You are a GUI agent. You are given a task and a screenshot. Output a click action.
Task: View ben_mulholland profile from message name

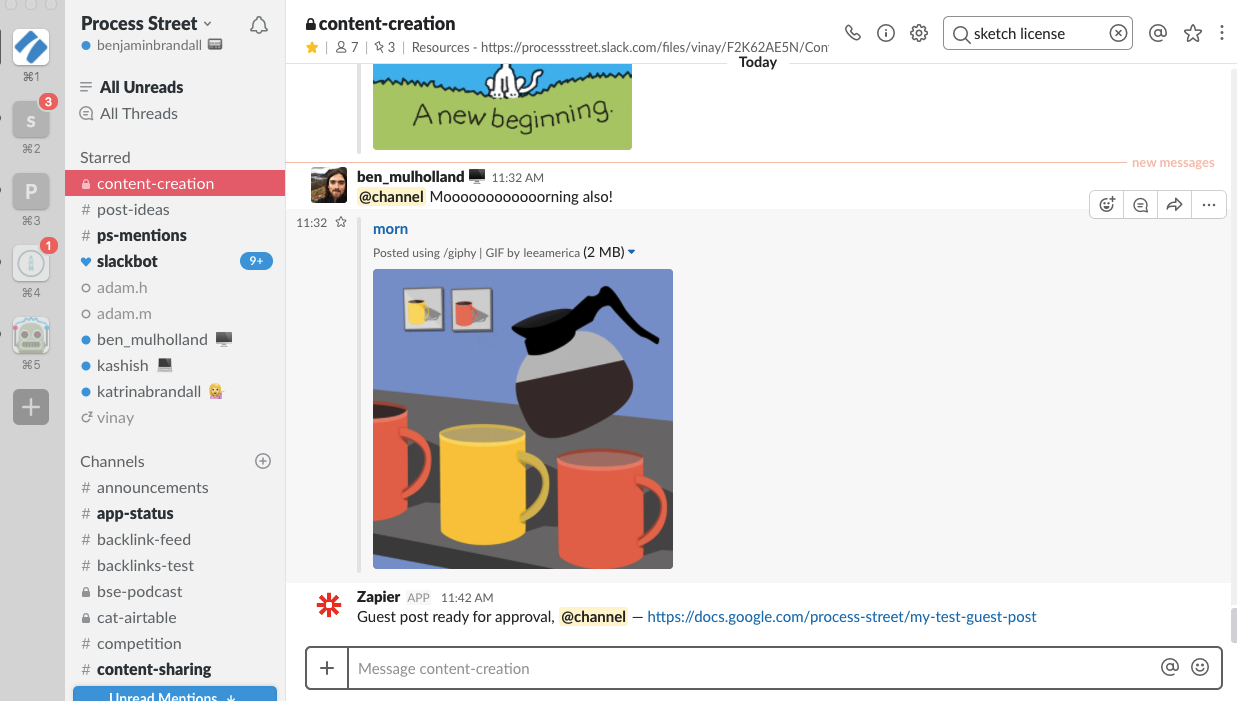tap(410, 177)
